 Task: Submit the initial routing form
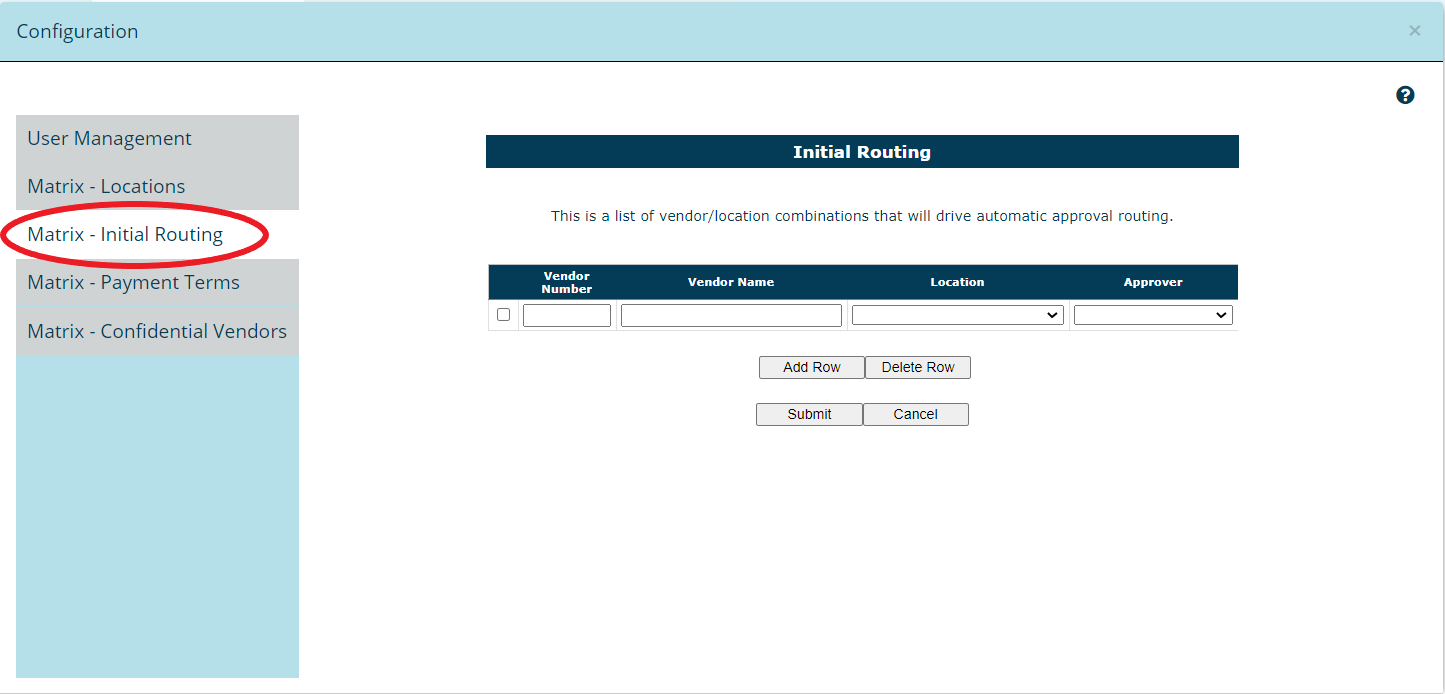pos(809,415)
